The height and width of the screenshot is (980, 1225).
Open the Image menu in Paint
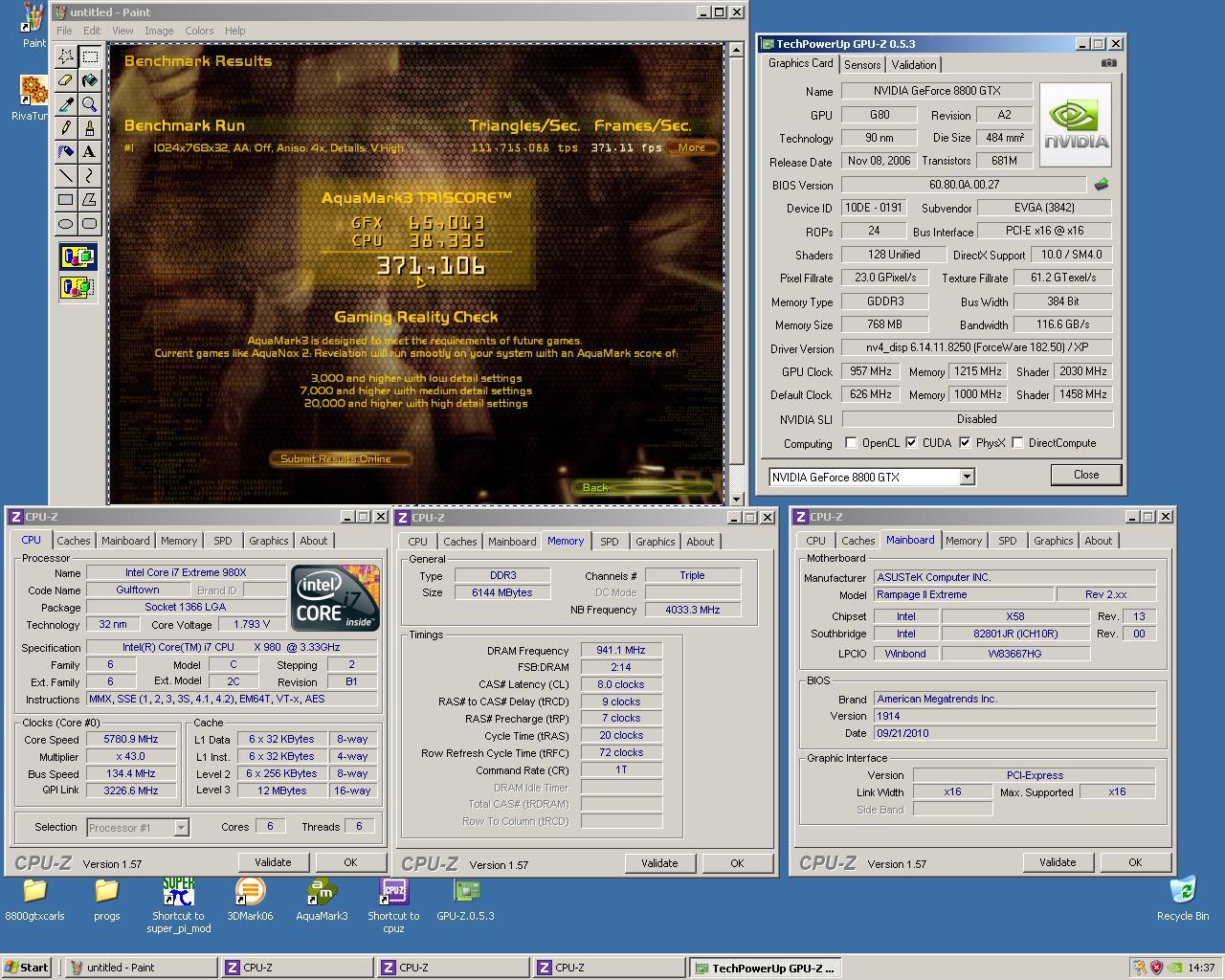159,31
